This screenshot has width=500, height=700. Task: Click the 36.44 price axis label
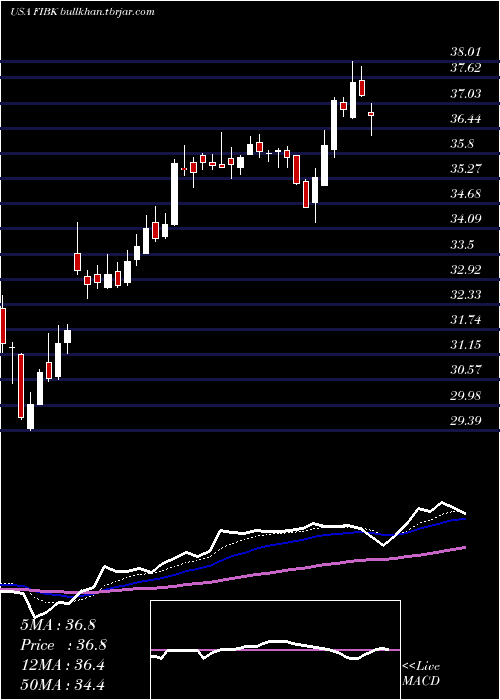pyautogui.click(x=466, y=119)
